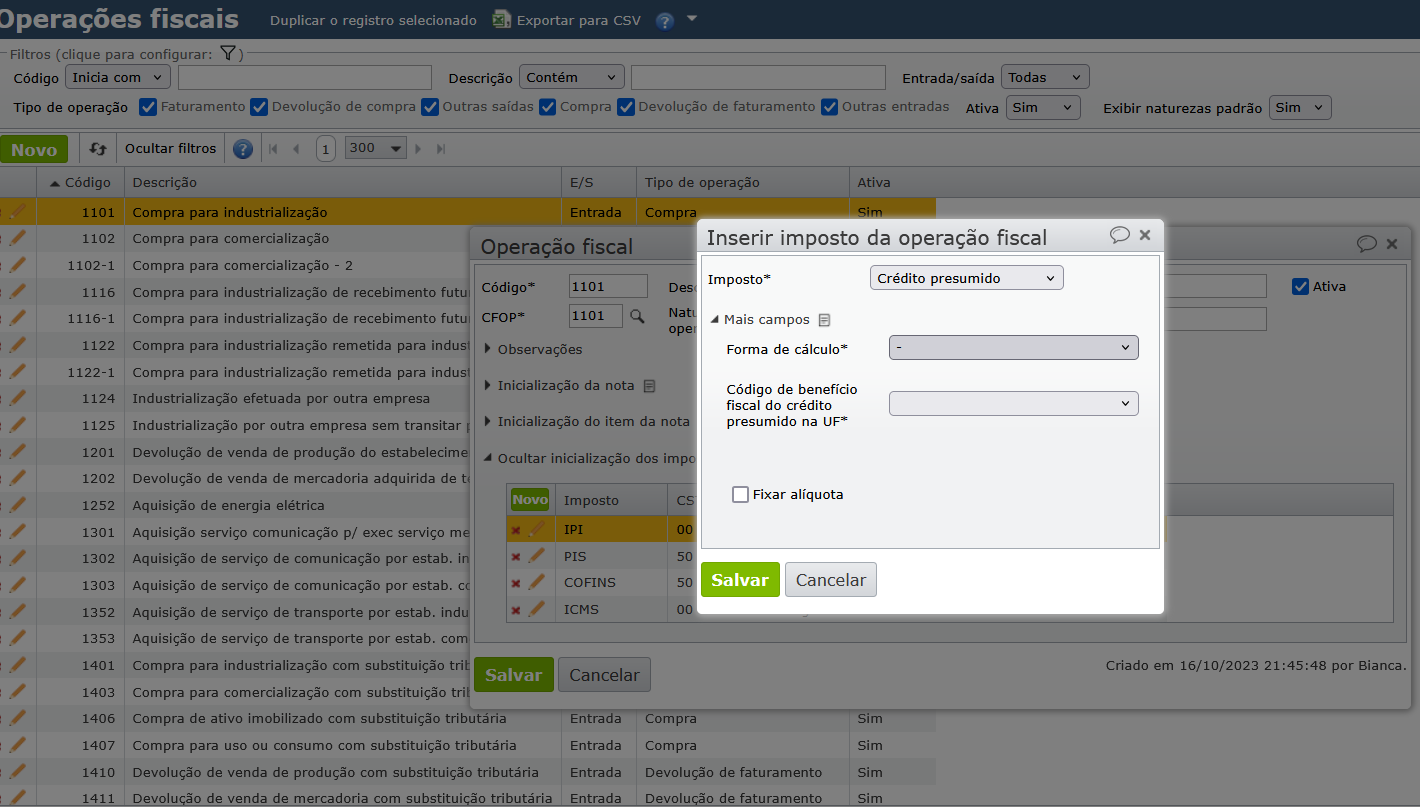Click the CFOP magnifier search icon

pos(636,316)
